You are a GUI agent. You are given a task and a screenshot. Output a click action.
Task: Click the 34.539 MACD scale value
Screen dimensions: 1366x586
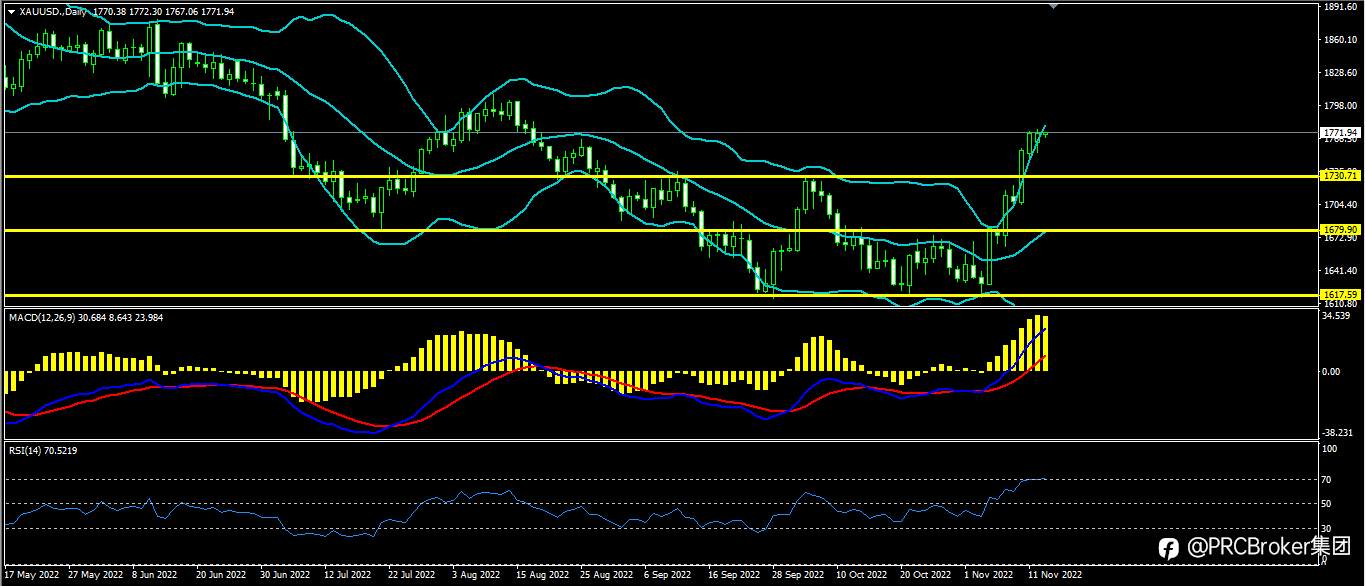coord(1337,316)
